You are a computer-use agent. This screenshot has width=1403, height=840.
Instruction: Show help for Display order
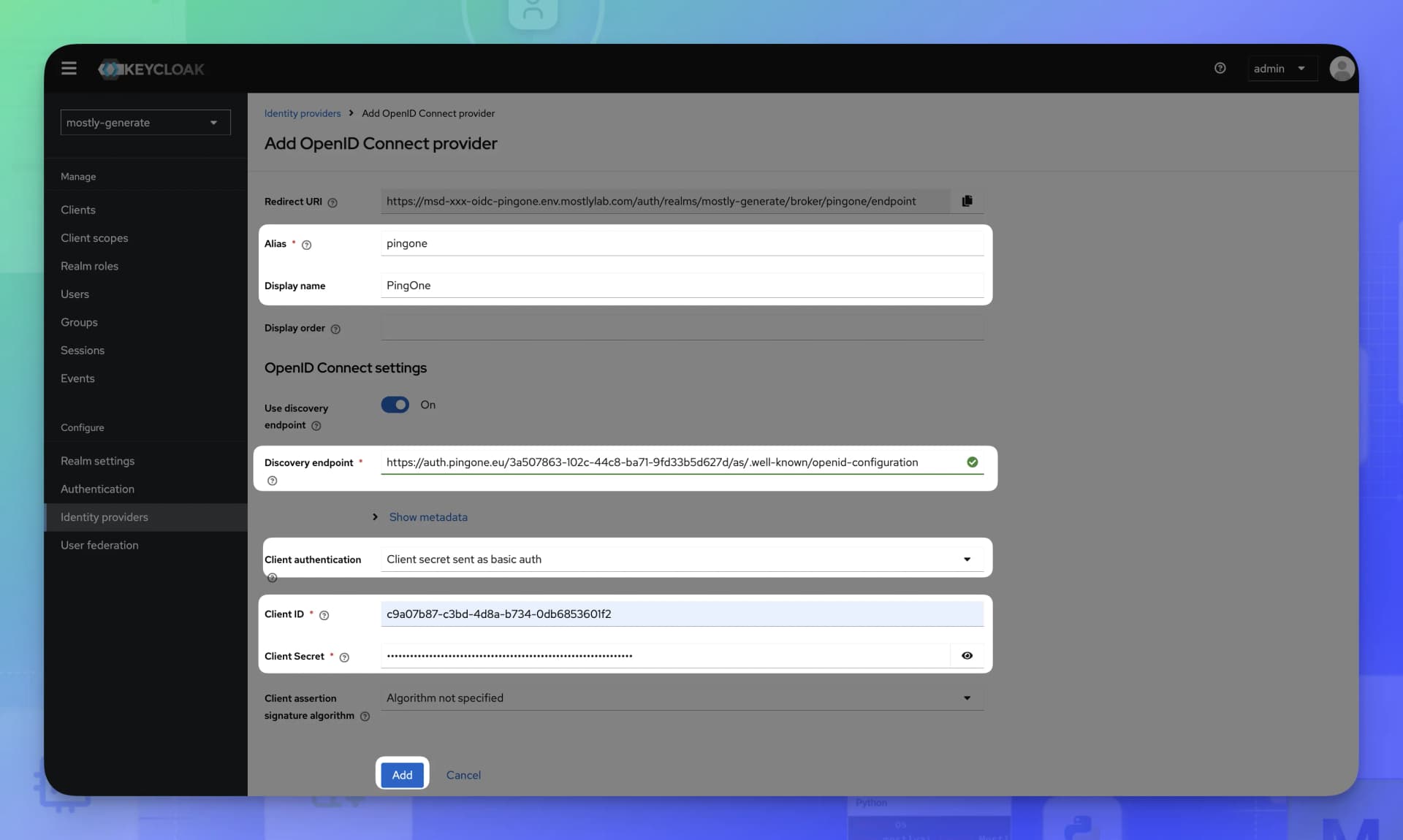tap(335, 329)
